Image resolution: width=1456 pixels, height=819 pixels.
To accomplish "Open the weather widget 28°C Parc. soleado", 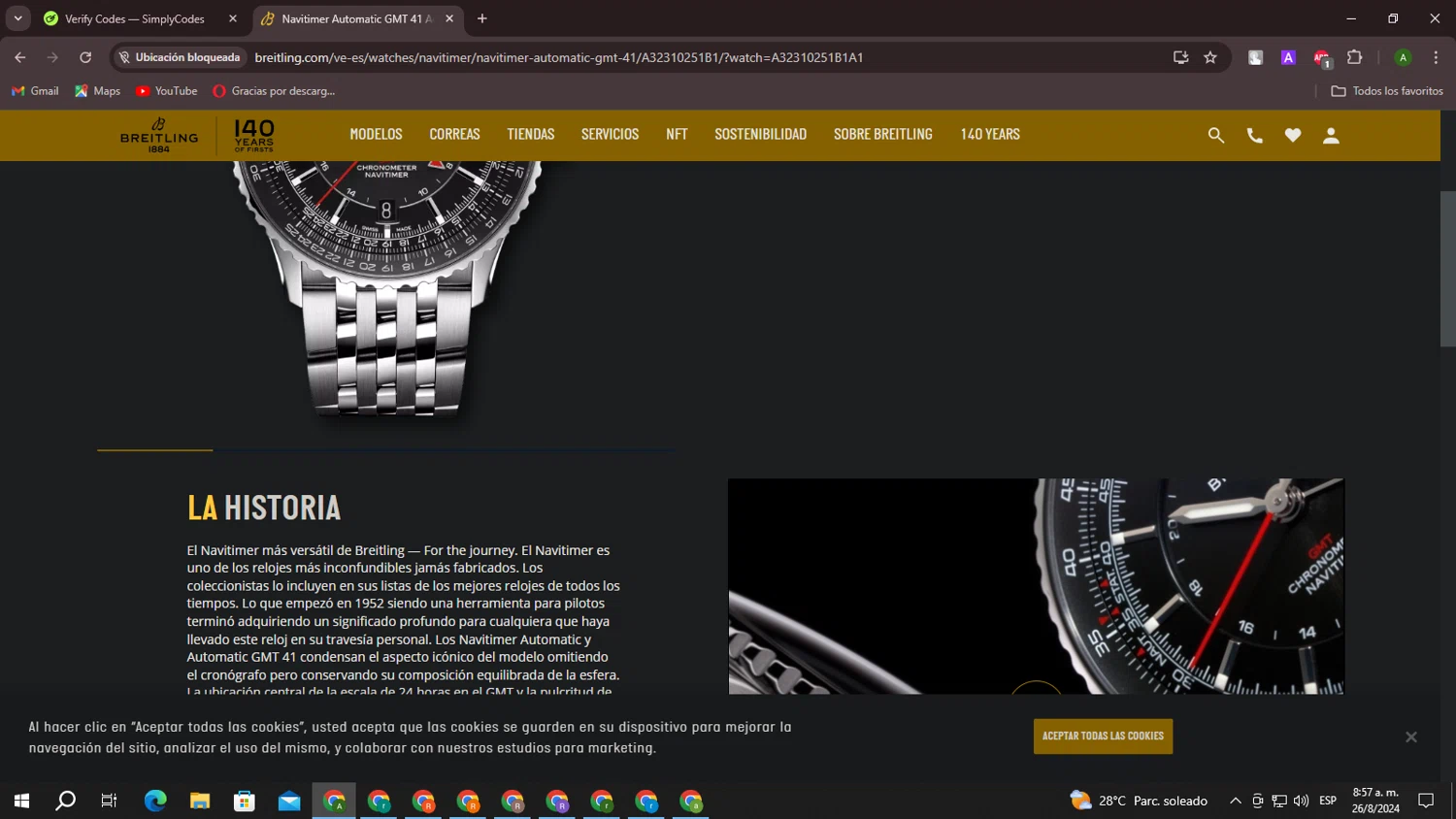I will pos(1139,801).
